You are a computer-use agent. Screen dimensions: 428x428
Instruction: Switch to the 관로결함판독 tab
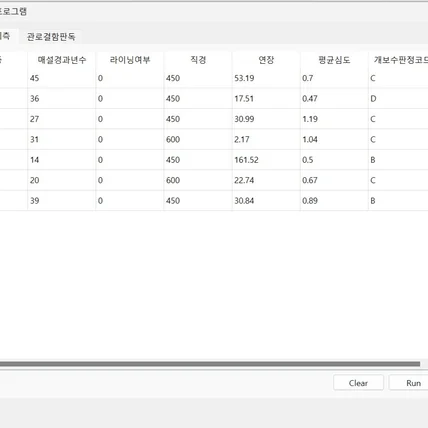(51, 36)
